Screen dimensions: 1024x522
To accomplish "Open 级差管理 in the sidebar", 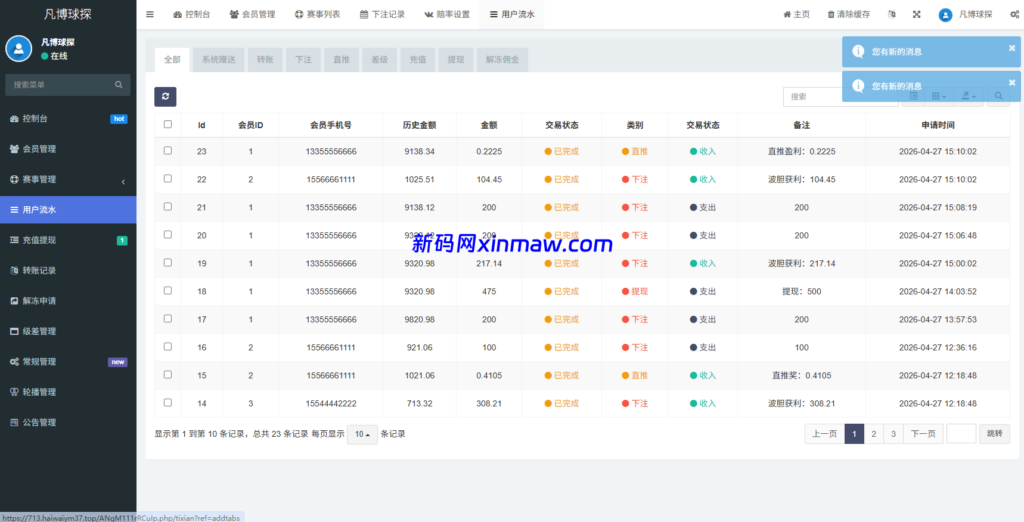I will [x=68, y=331].
